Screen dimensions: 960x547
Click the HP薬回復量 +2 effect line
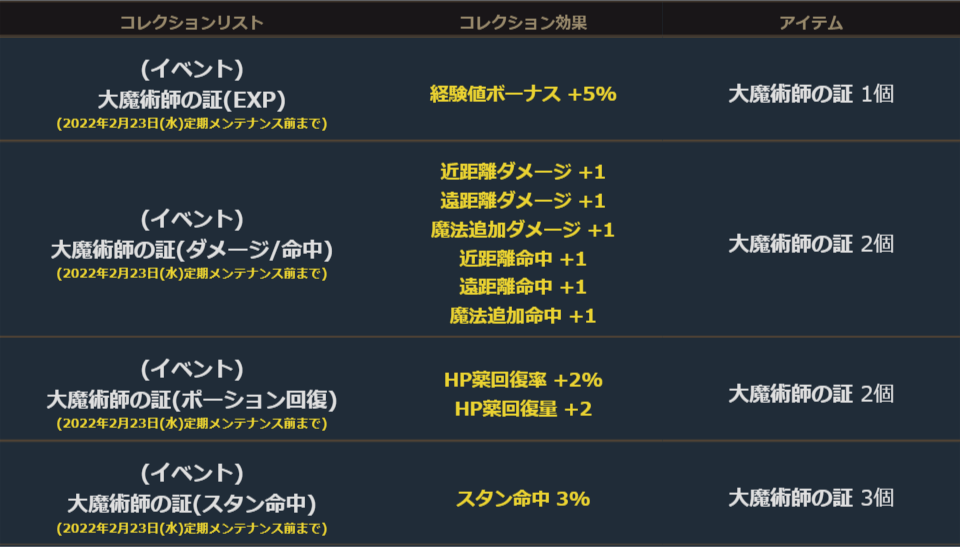coord(523,409)
